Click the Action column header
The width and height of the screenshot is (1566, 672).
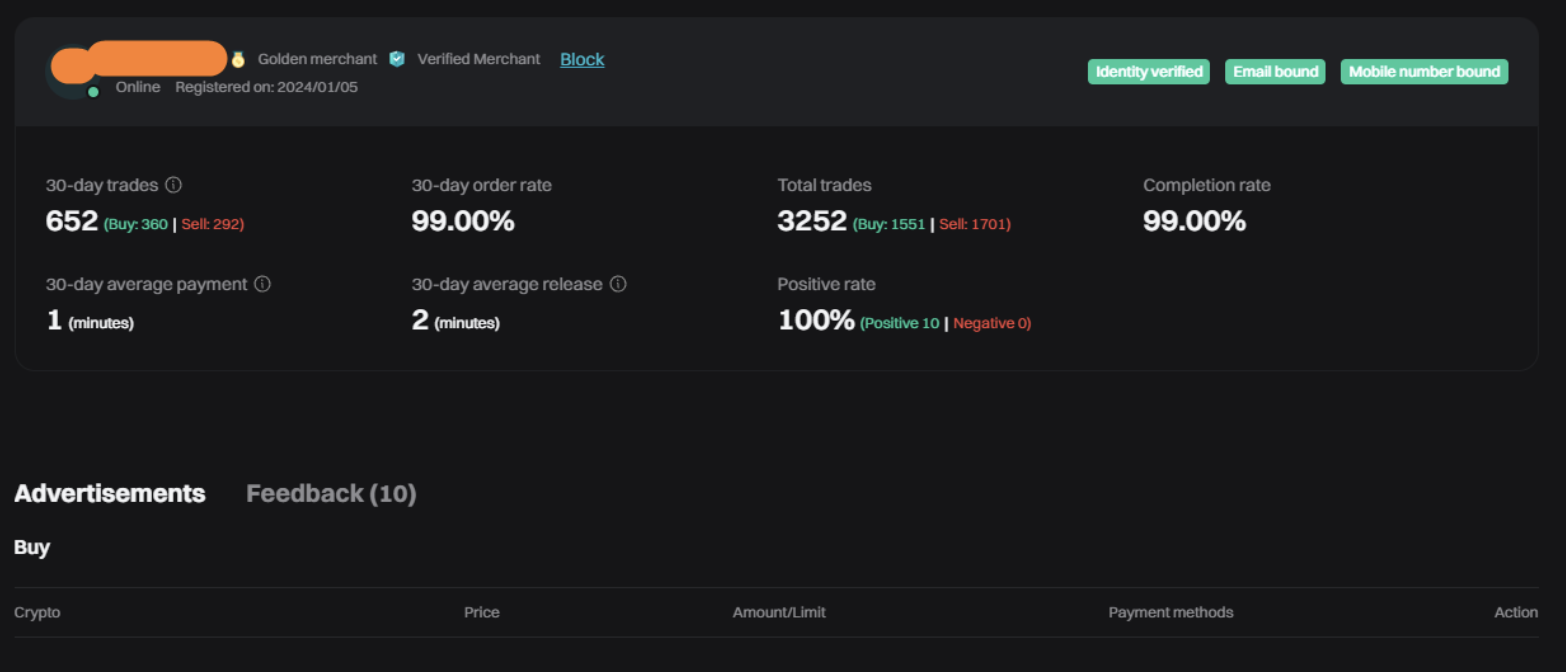point(1515,612)
